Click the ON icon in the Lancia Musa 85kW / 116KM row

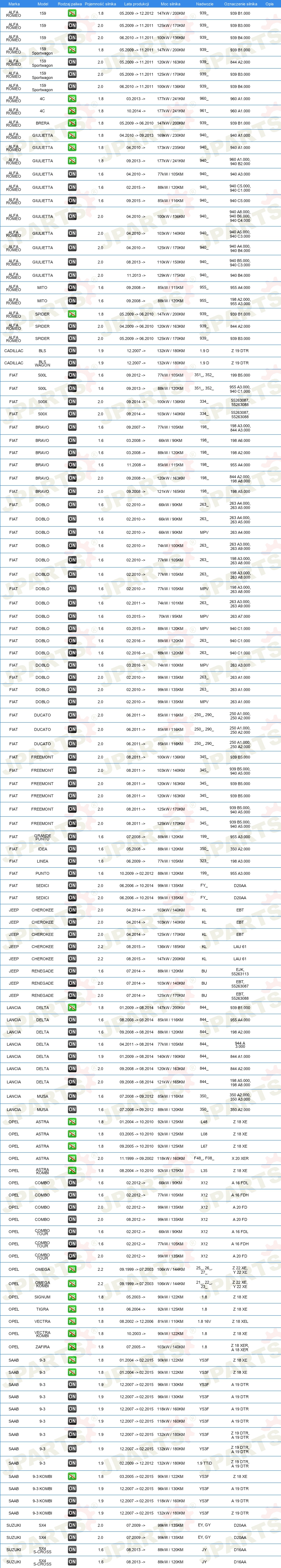tap(72, 1096)
